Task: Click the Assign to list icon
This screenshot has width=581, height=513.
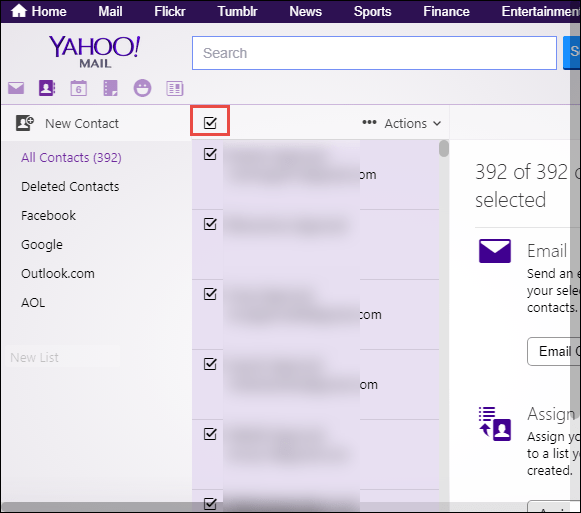Action: coord(495,424)
